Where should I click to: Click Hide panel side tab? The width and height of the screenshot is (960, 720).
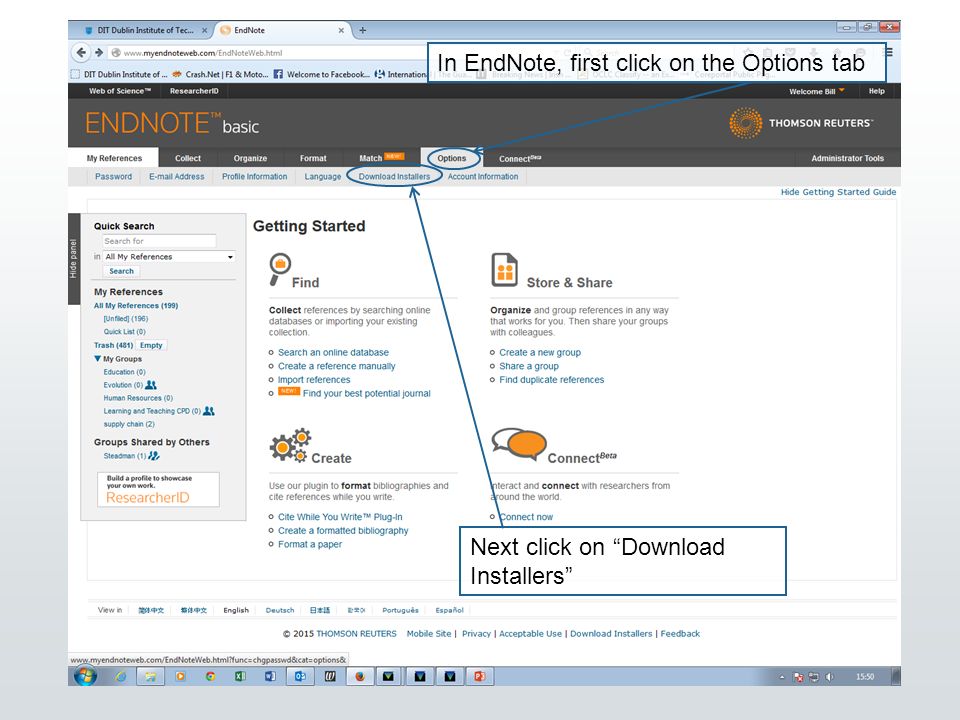[73, 258]
